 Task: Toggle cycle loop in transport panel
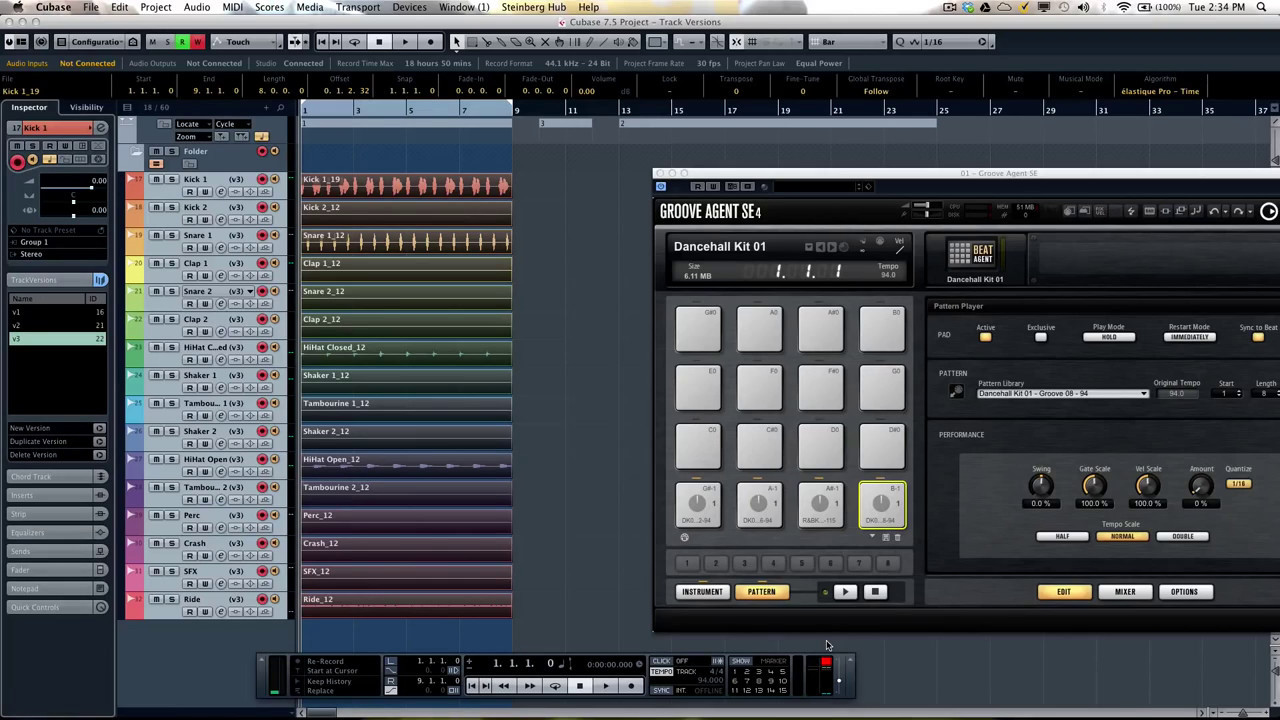click(555, 686)
